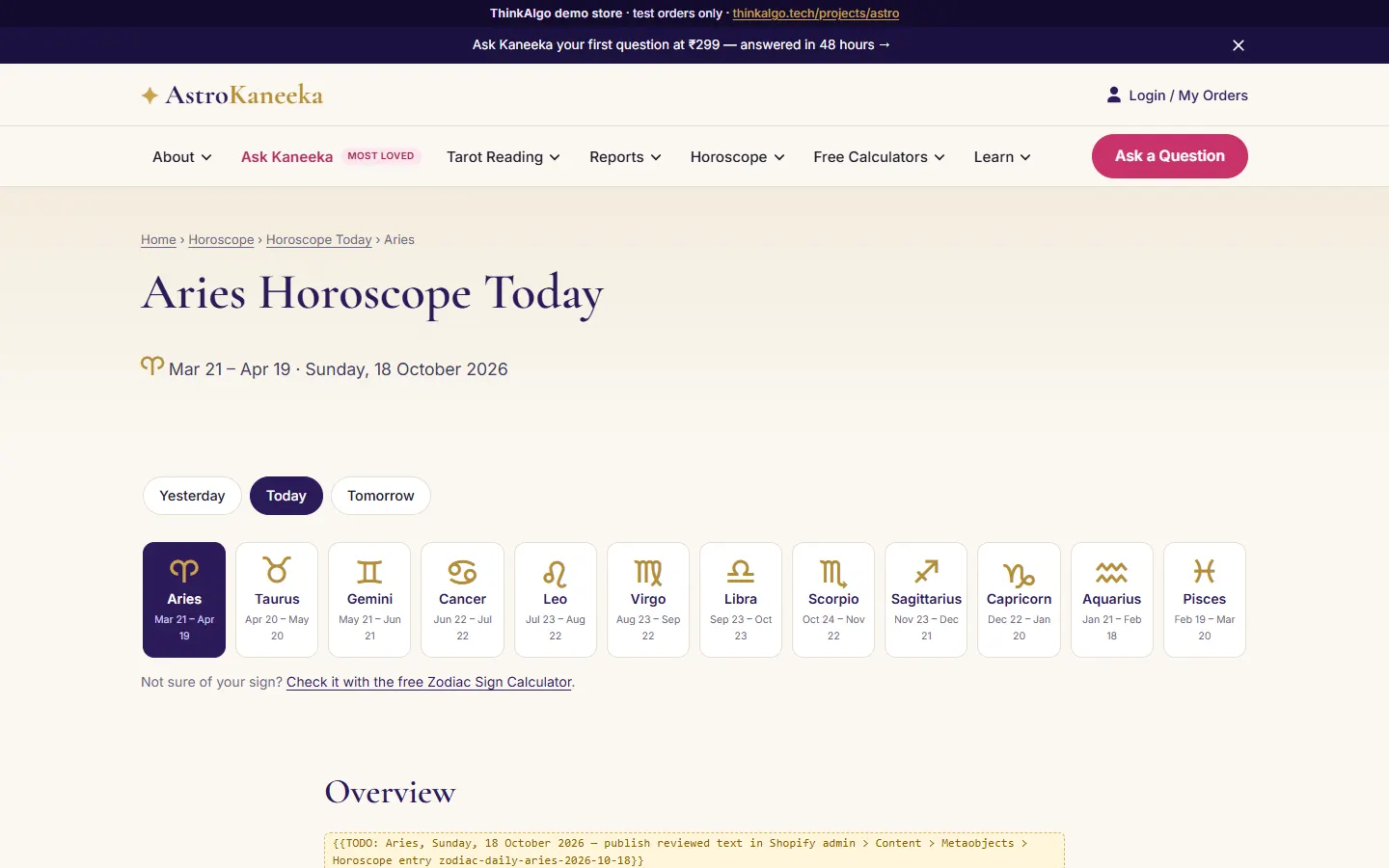Image resolution: width=1389 pixels, height=868 pixels.
Task: Click the Aries Horoscope Today heading
Action: point(372,294)
